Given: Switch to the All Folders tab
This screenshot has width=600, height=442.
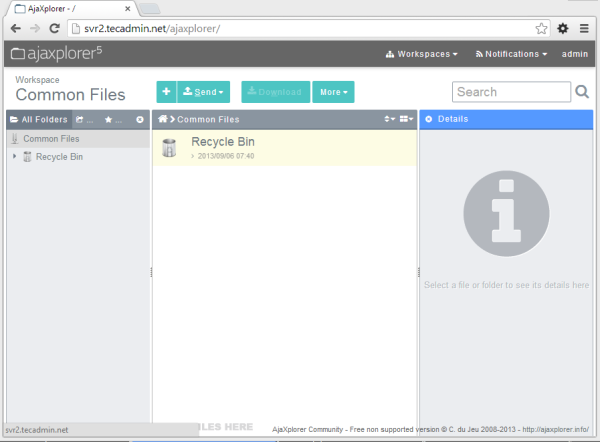Looking at the screenshot, I should click(38, 120).
